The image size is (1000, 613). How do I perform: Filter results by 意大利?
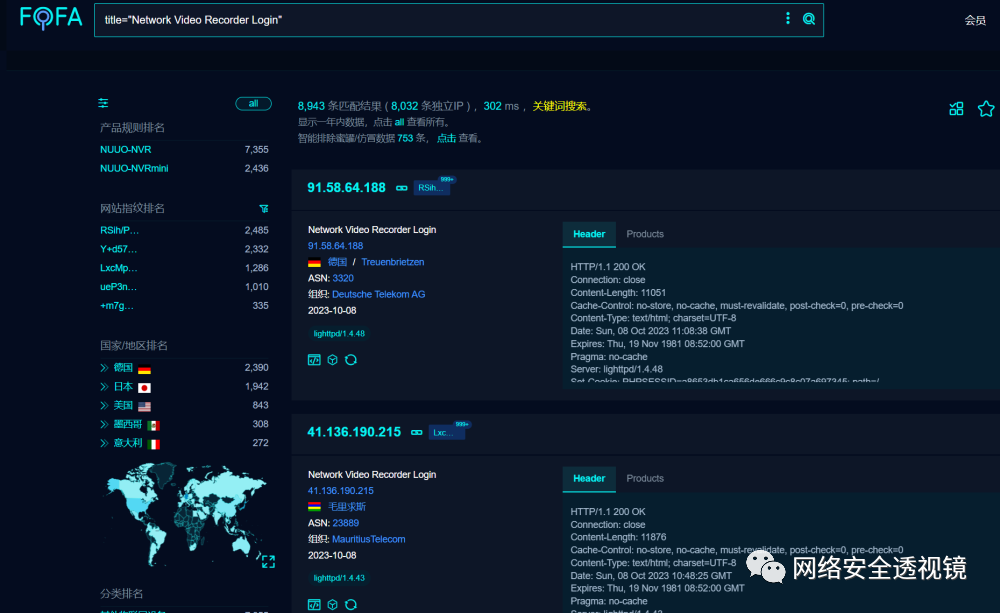coord(128,443)
